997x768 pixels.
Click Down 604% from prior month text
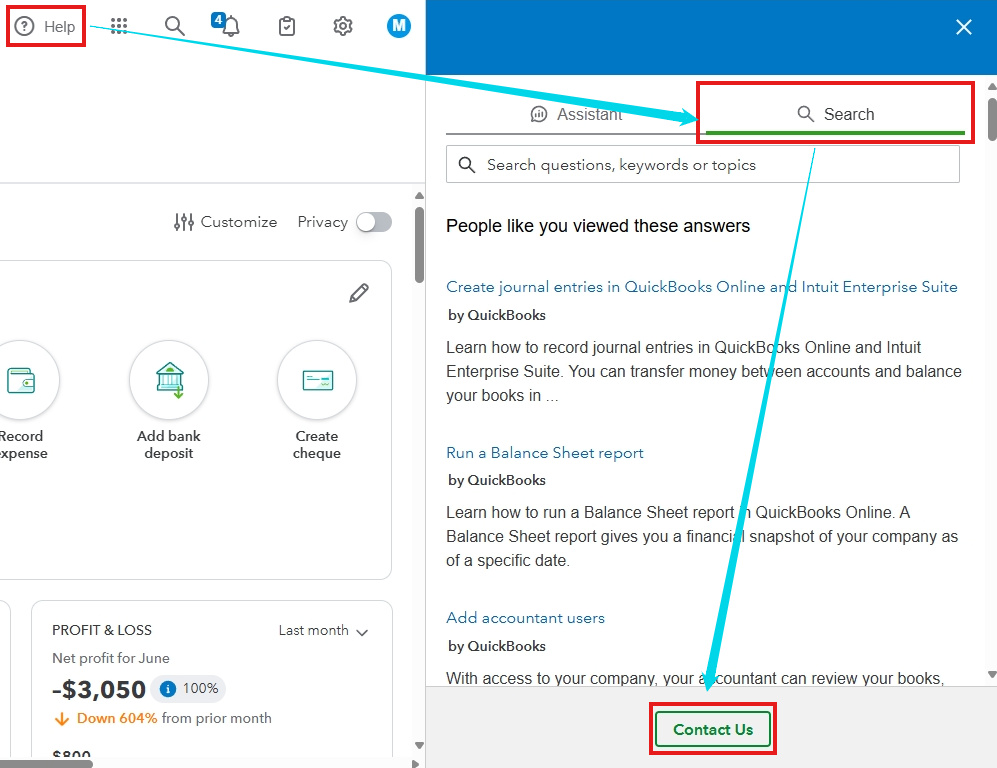click(174, 718)
